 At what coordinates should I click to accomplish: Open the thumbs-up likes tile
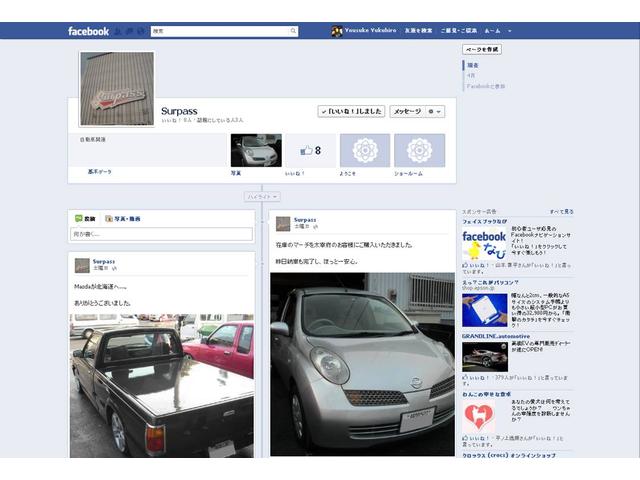(310, 150)
